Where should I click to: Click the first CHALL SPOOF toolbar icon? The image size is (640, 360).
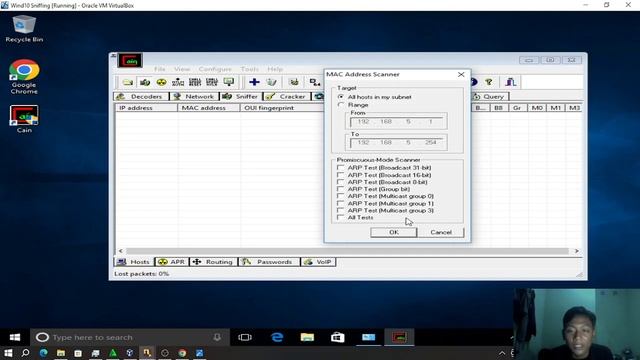[x=195, y=82]
